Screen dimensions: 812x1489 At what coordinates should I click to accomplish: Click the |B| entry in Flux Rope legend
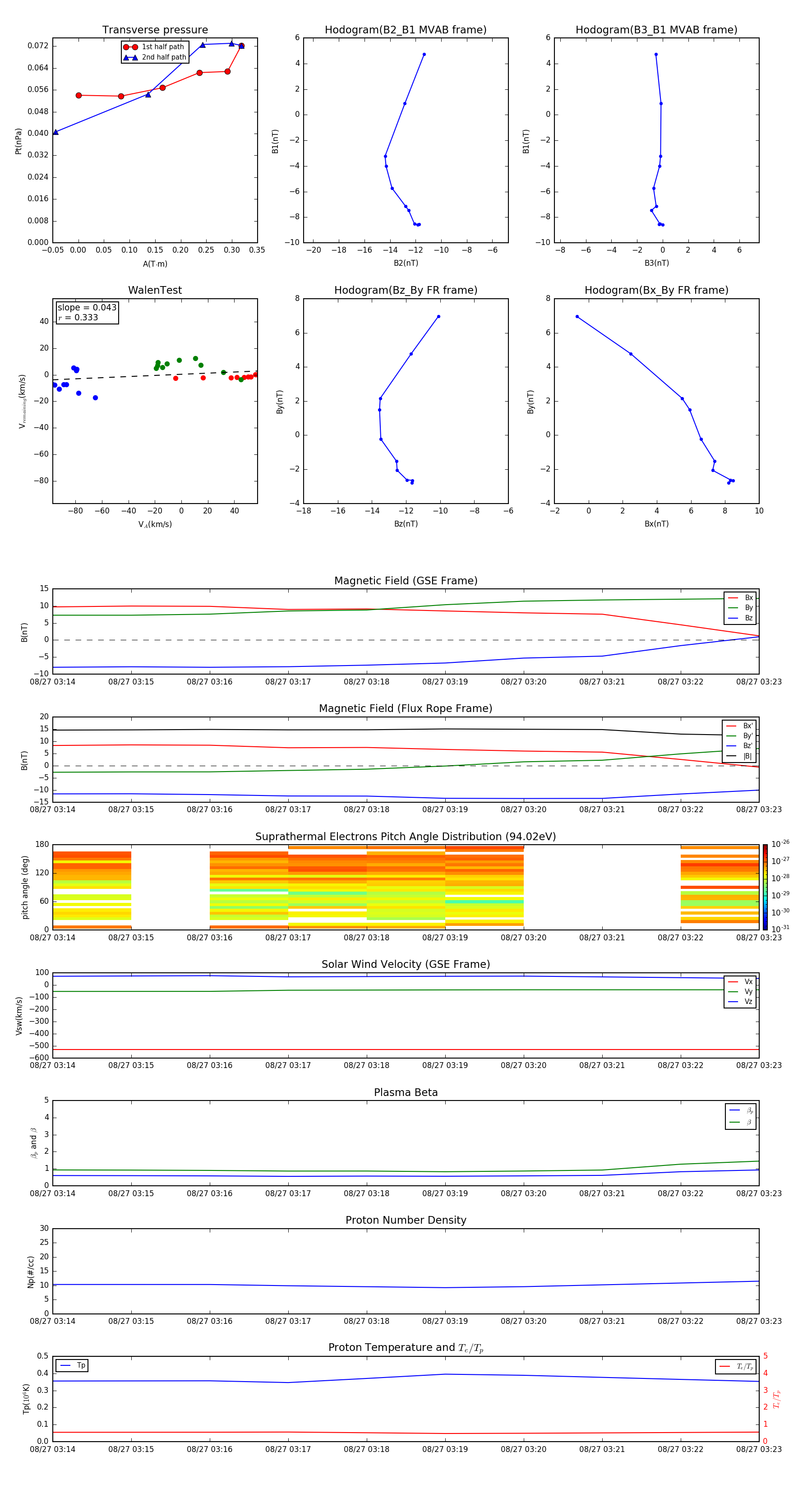(x=739, y=757)
